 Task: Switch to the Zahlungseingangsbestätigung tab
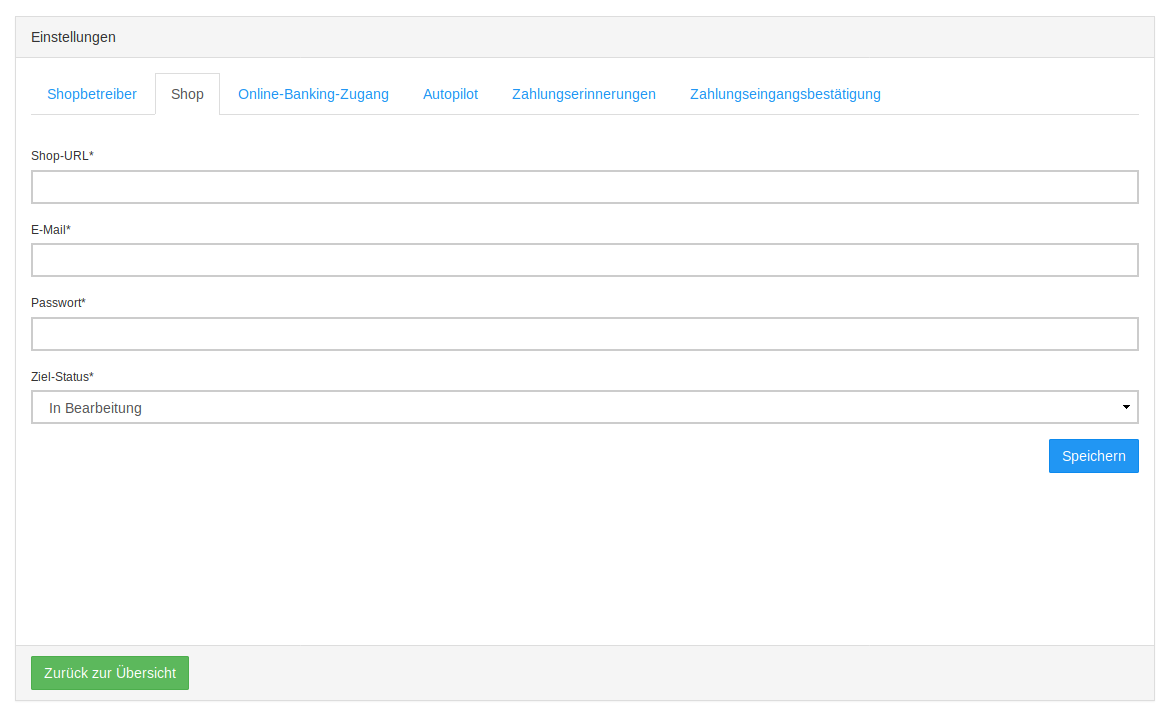pyautogui.click(x=785, y=94)
